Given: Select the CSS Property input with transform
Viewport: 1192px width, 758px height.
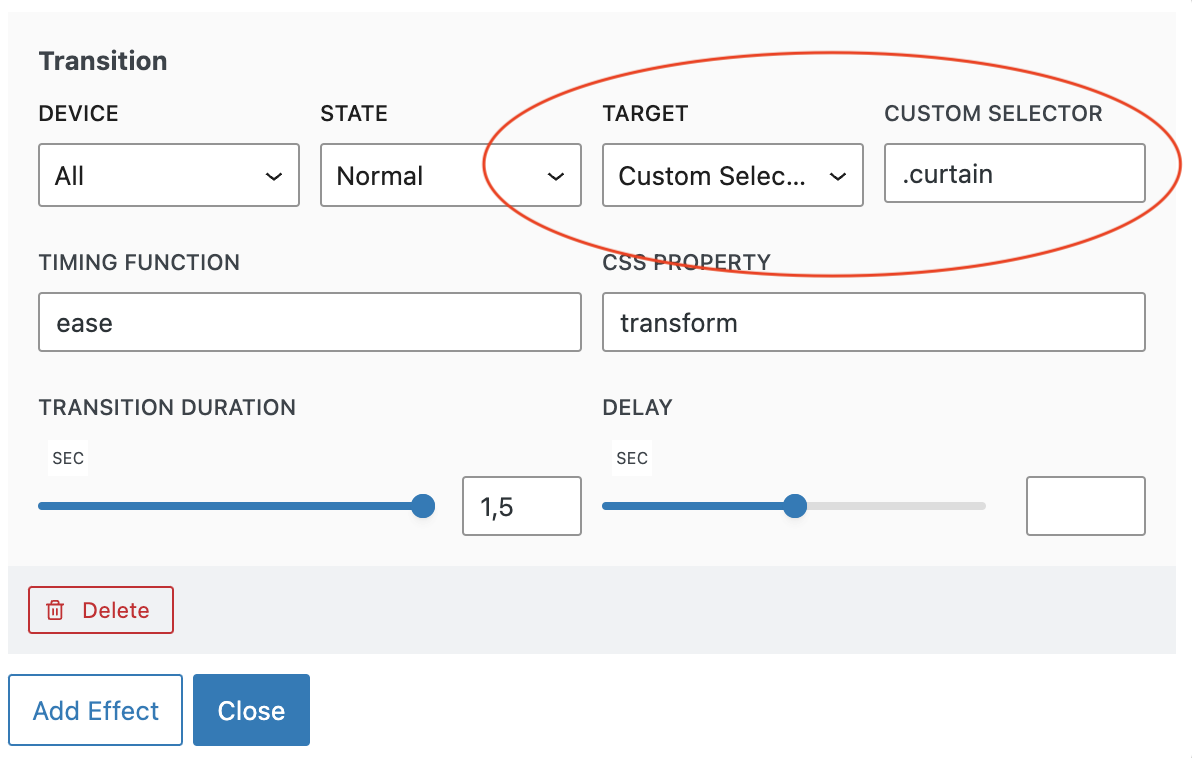Looking at the screenshot, I should tap(873, 323).
